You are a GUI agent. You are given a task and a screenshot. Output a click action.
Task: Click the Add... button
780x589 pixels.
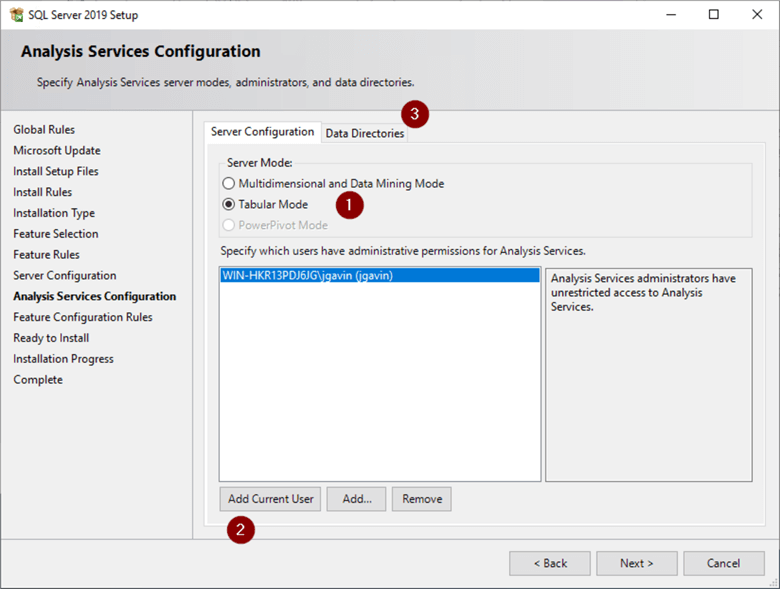point(357,499)
